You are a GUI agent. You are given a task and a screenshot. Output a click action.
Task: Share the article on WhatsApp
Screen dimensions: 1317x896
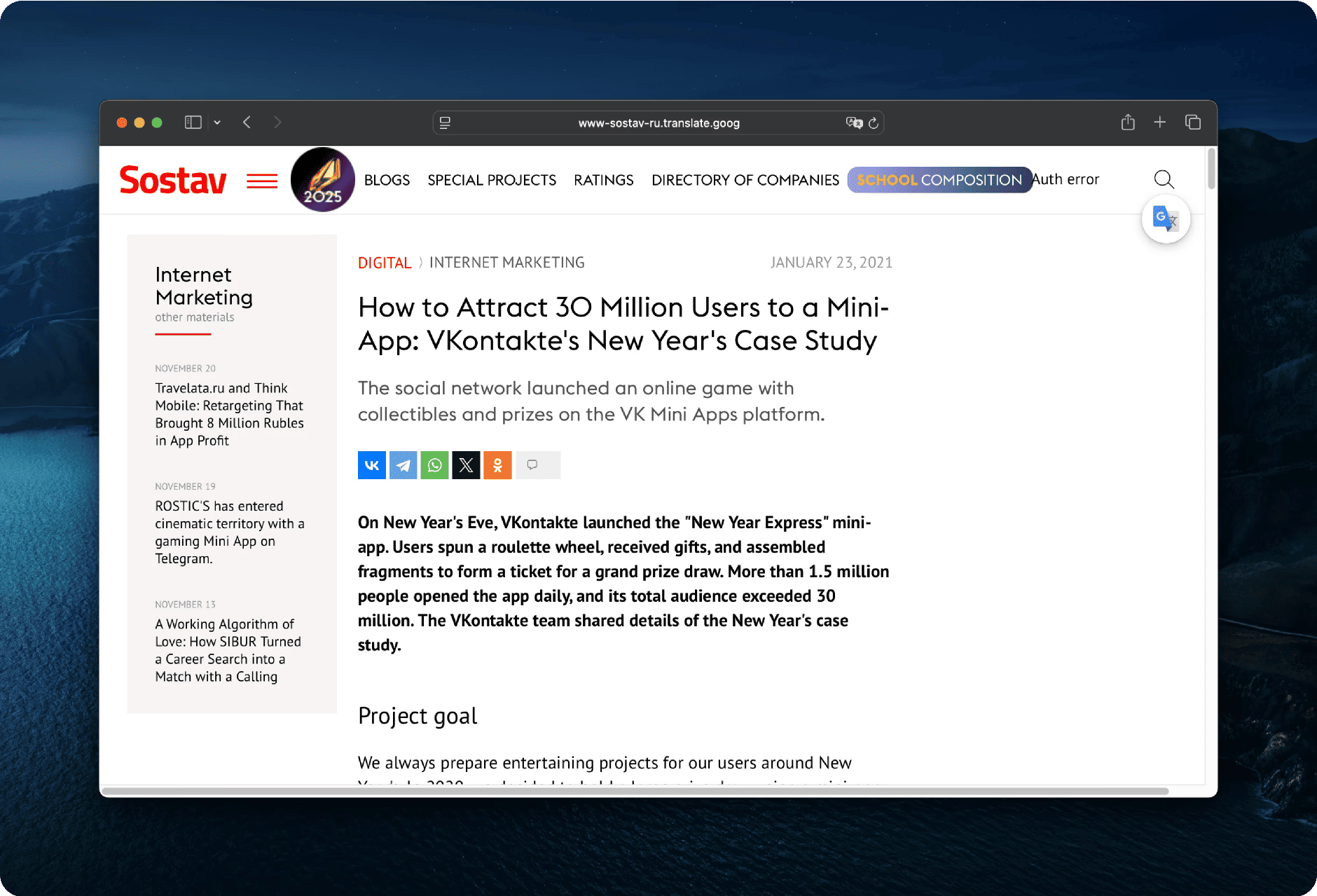coord(434,465)
